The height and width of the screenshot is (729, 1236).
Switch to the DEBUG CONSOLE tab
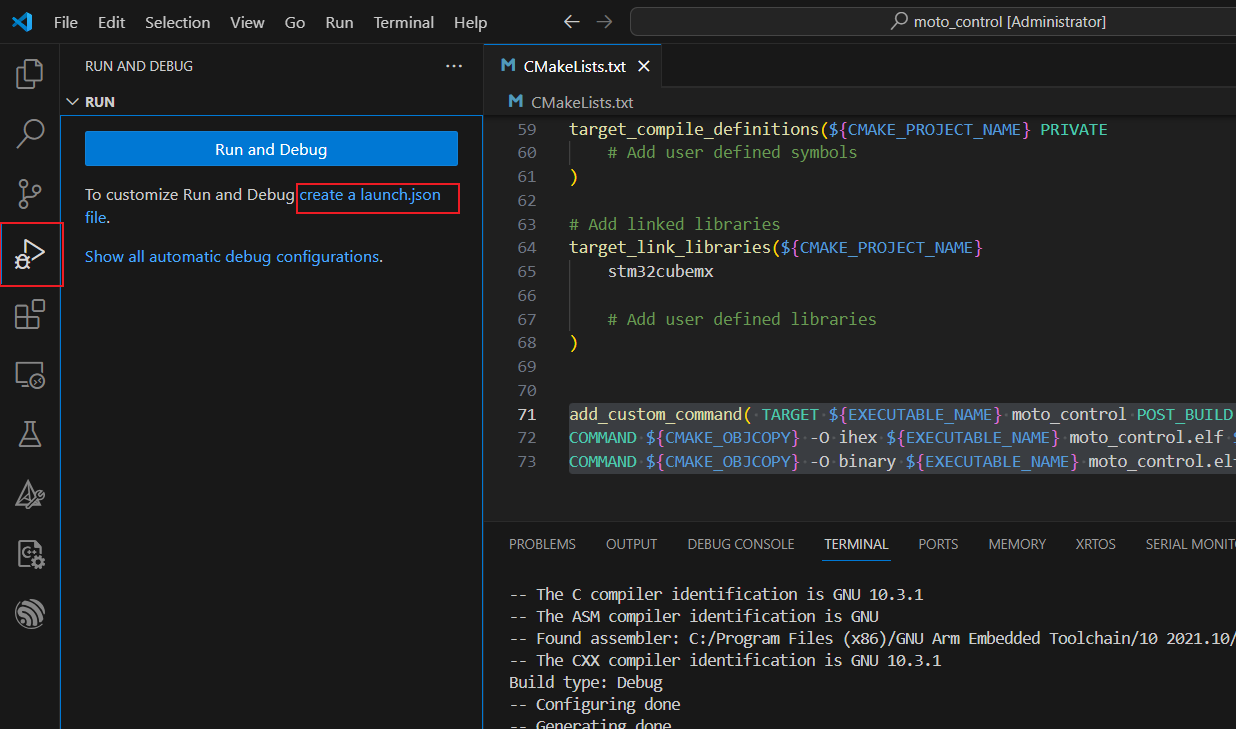(x=740, y=544)
